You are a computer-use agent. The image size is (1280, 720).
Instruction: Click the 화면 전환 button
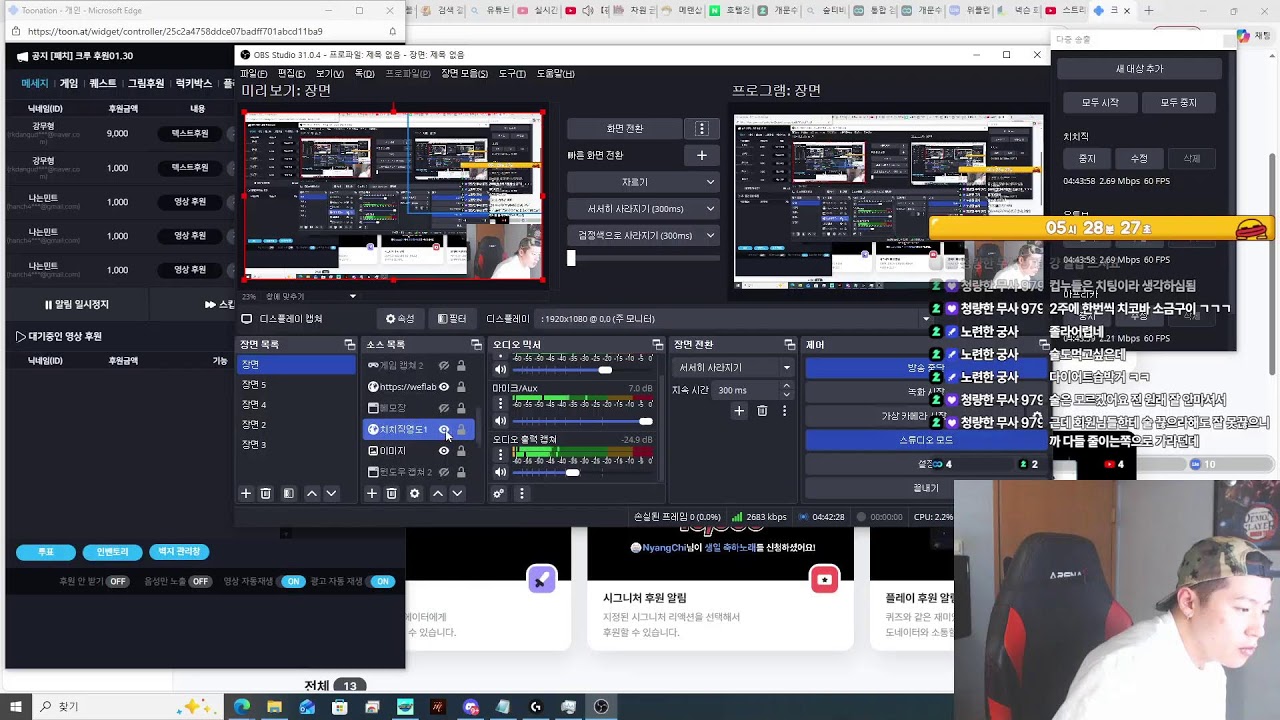pyautogui.click(x=625, y=129)
